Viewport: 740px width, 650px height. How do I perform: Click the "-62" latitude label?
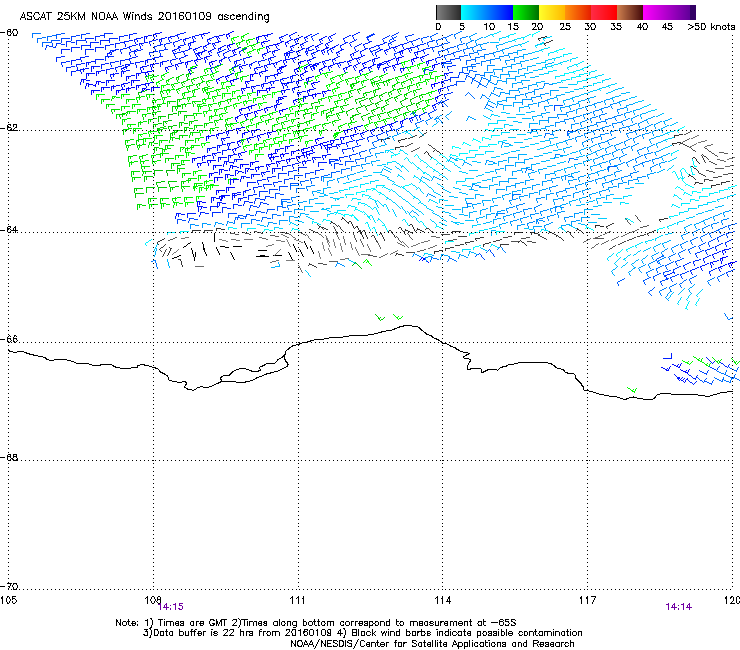coord(9,128)
